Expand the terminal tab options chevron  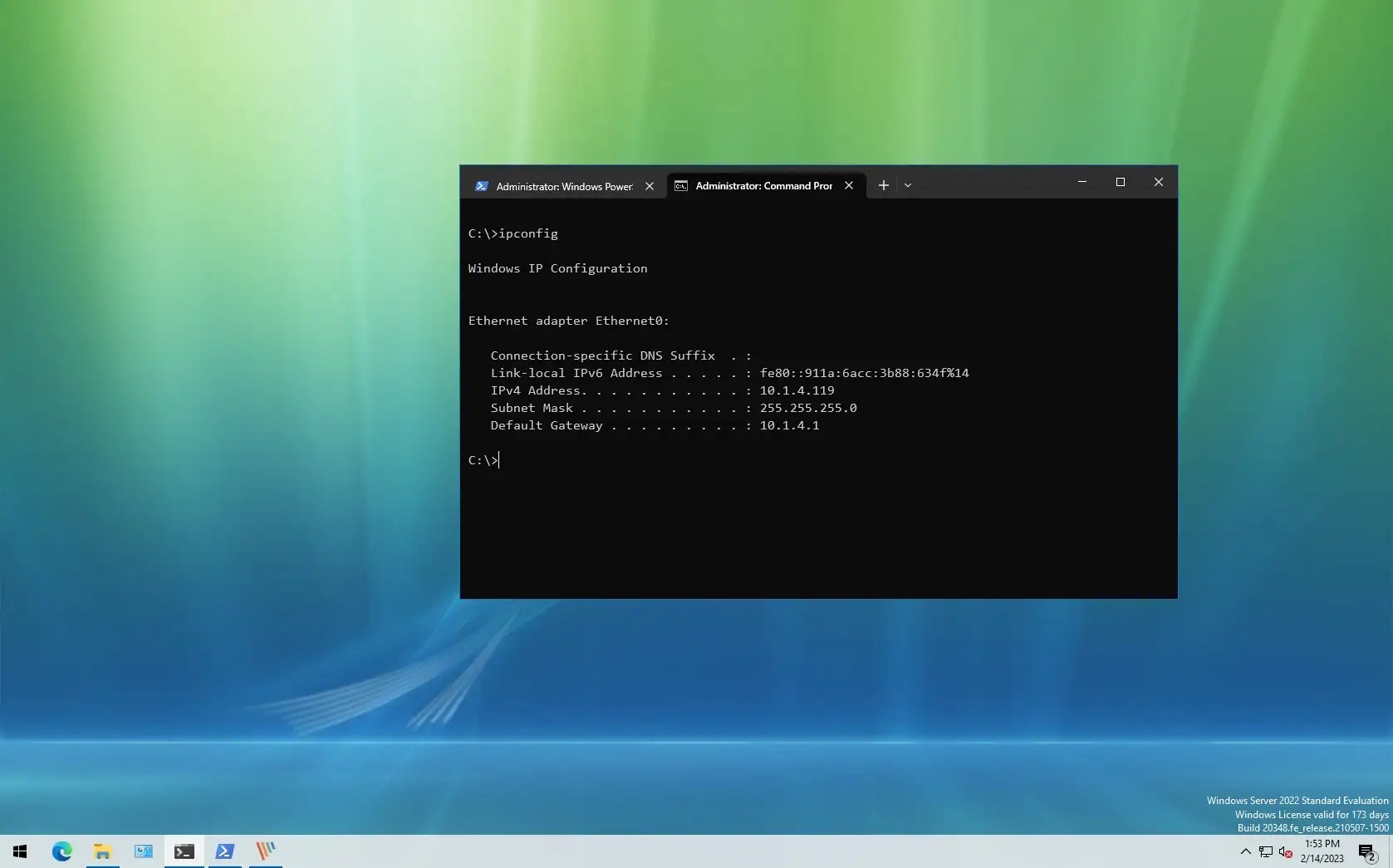pyautogui.click(x=908, y=185)
